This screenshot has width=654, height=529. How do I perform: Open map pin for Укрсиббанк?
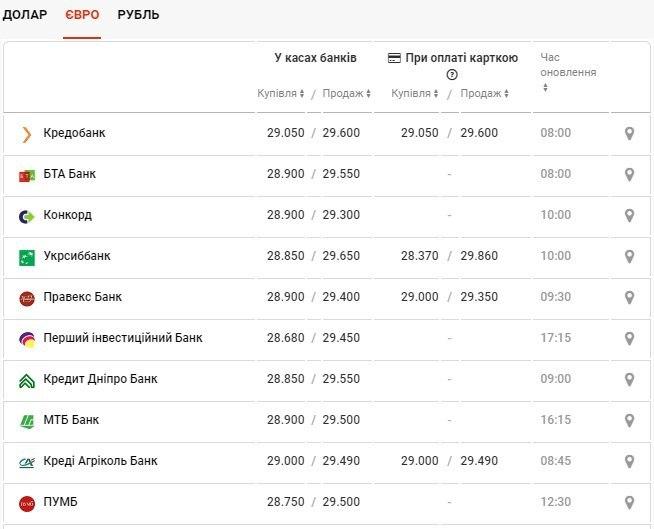[629, 256]
